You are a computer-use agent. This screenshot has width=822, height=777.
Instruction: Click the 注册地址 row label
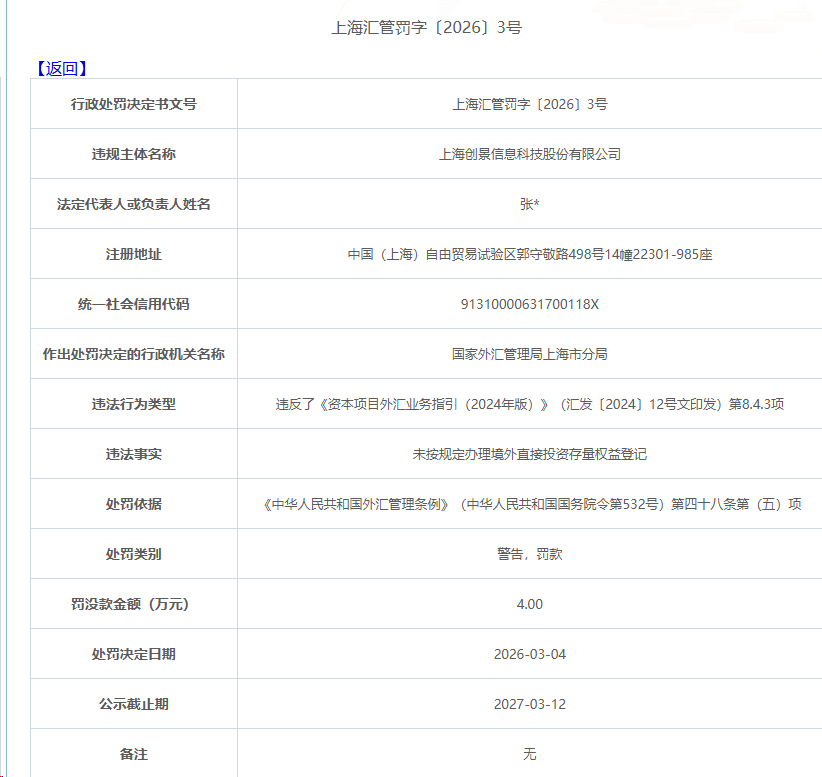click(134, 254)
